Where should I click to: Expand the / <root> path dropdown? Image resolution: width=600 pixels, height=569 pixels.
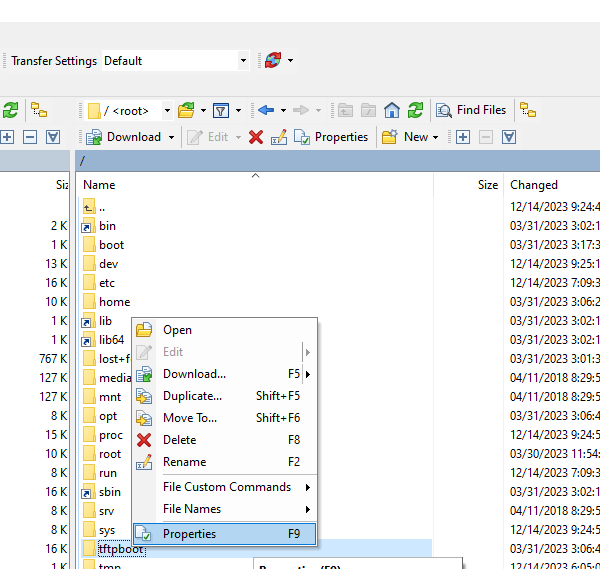pos(166,110)
